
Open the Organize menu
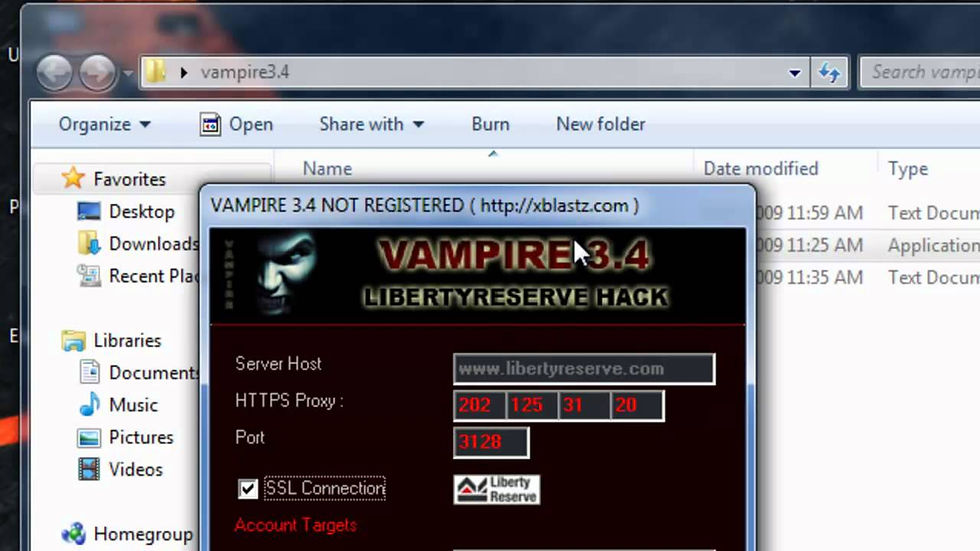pyautogui.click(x=104, y=124)
